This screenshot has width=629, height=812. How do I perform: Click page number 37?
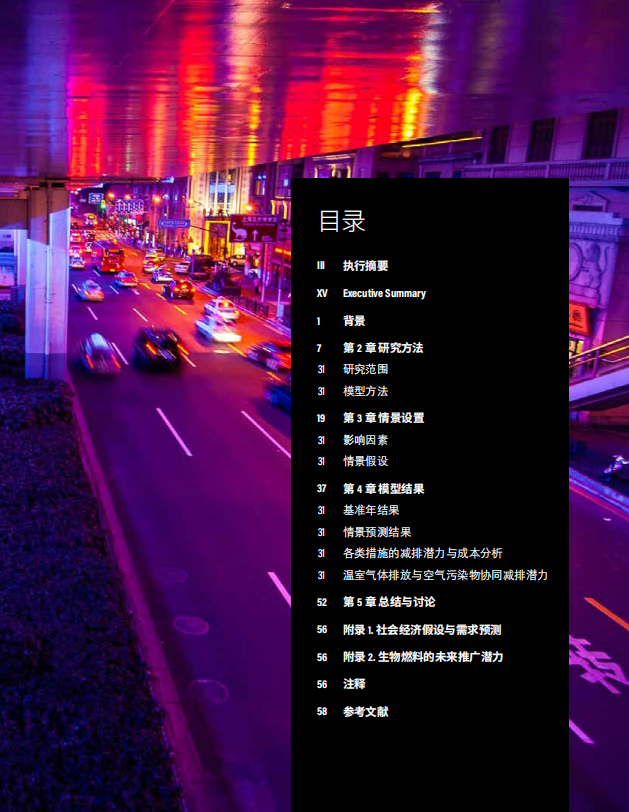(x=321, y=488)
